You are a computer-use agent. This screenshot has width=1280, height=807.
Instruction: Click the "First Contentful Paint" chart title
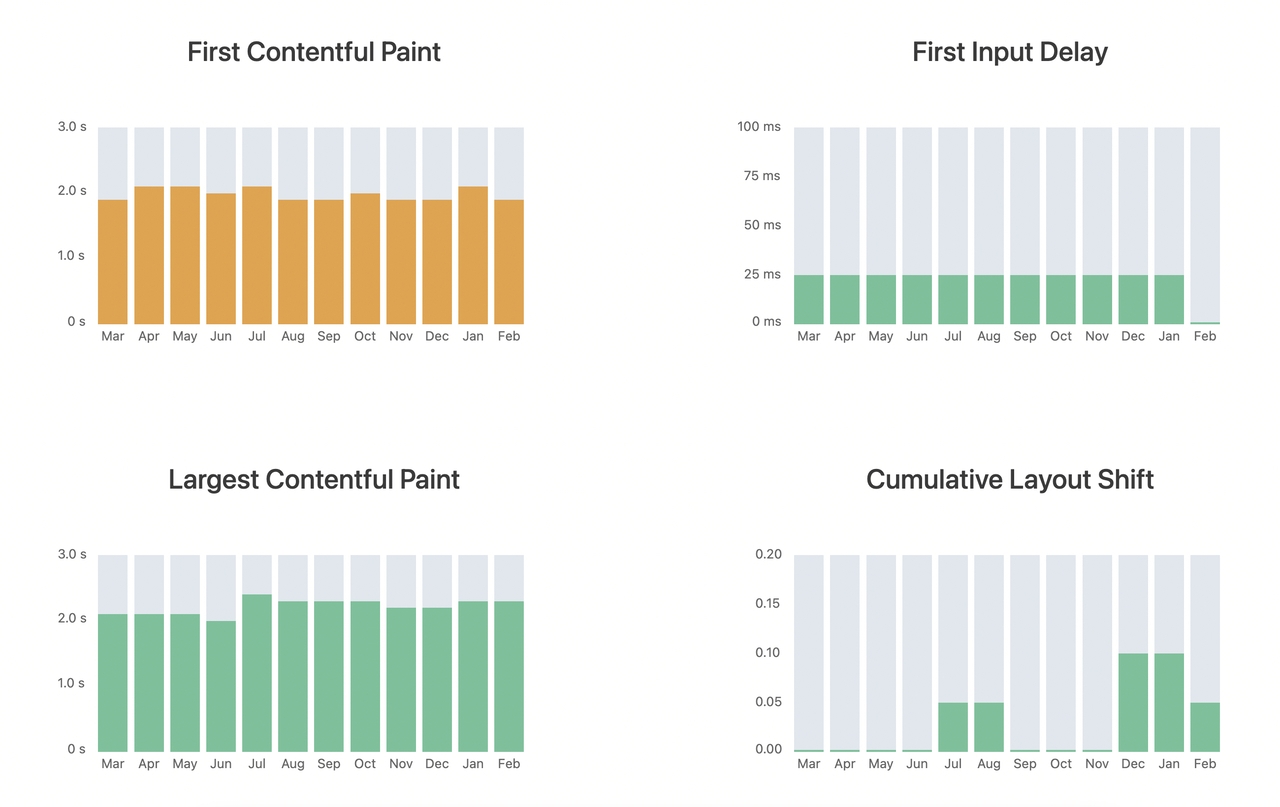point(314,52)
